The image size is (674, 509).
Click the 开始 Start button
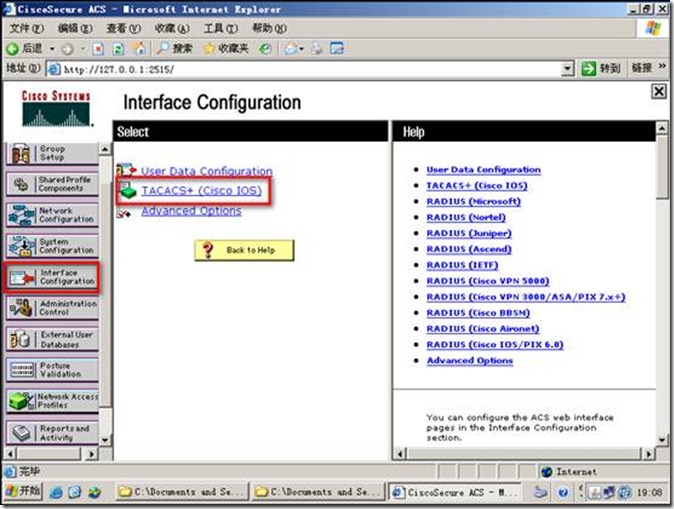[23, 491]
